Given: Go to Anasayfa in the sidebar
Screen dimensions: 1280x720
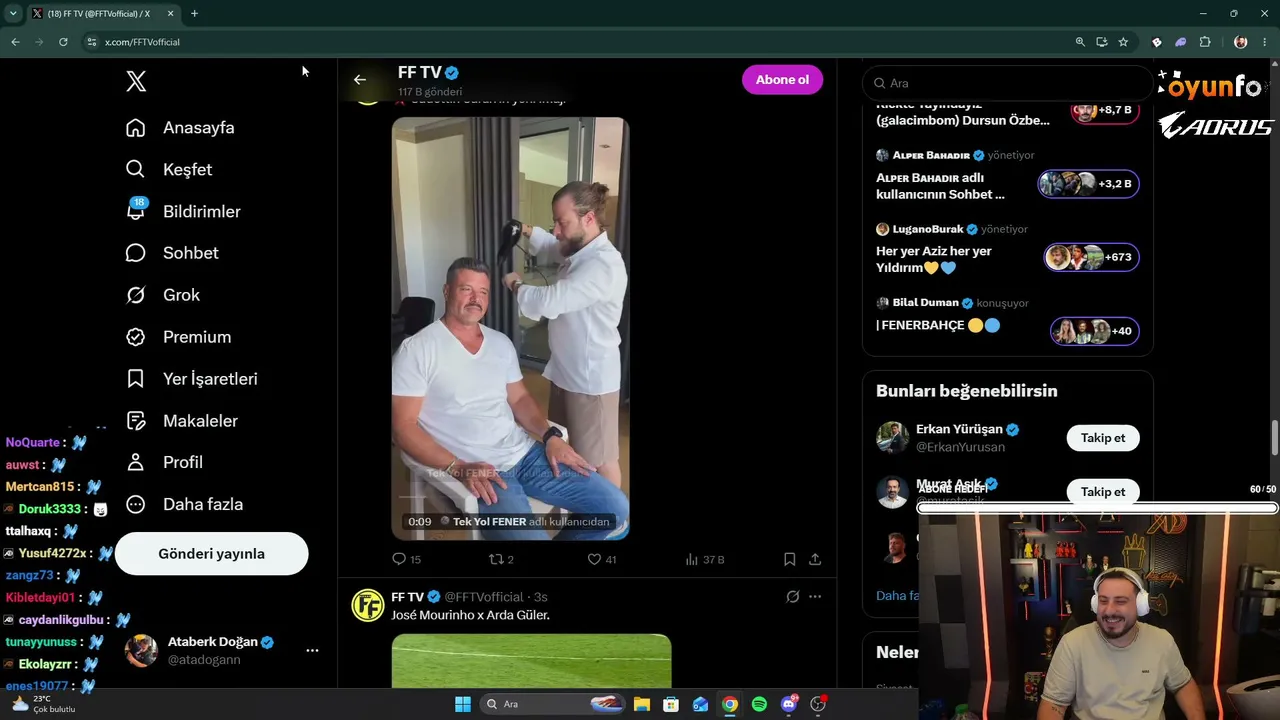Looking at the screenshot, I should click(x=180, y=128).
